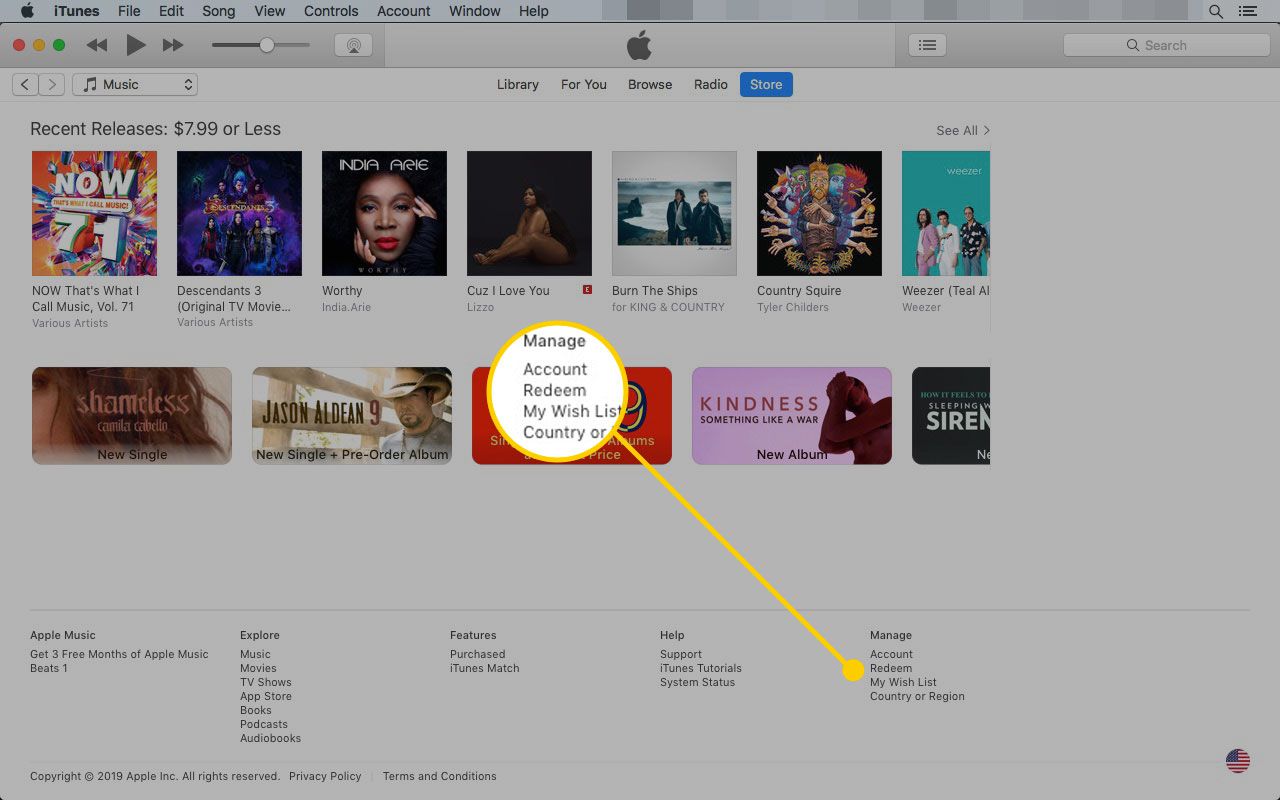Open the Shameless Camila Cabello banner
This screenshot has width=1280, height=800.
[132, 415]
